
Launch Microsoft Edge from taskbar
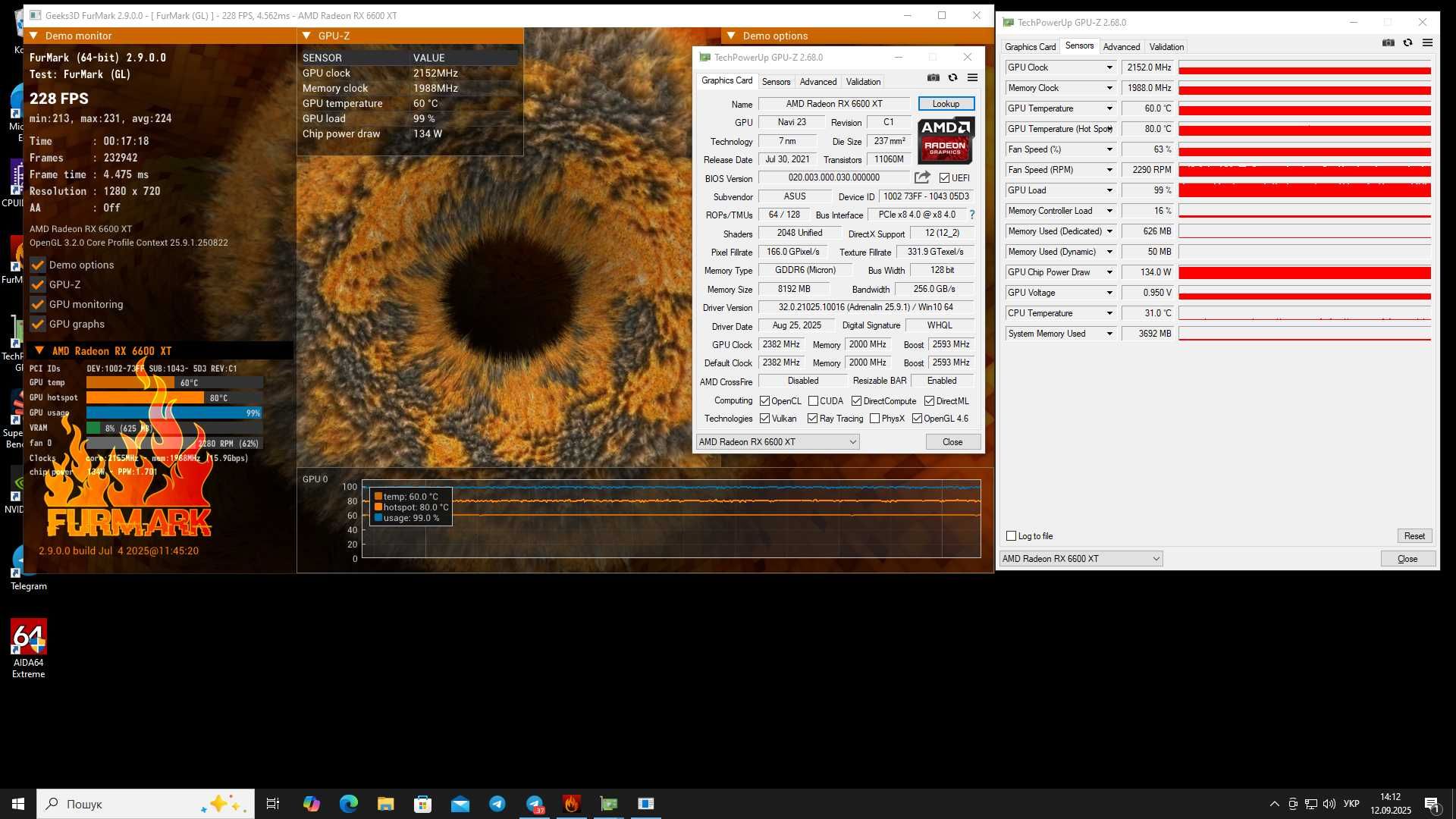coord(348,804)
